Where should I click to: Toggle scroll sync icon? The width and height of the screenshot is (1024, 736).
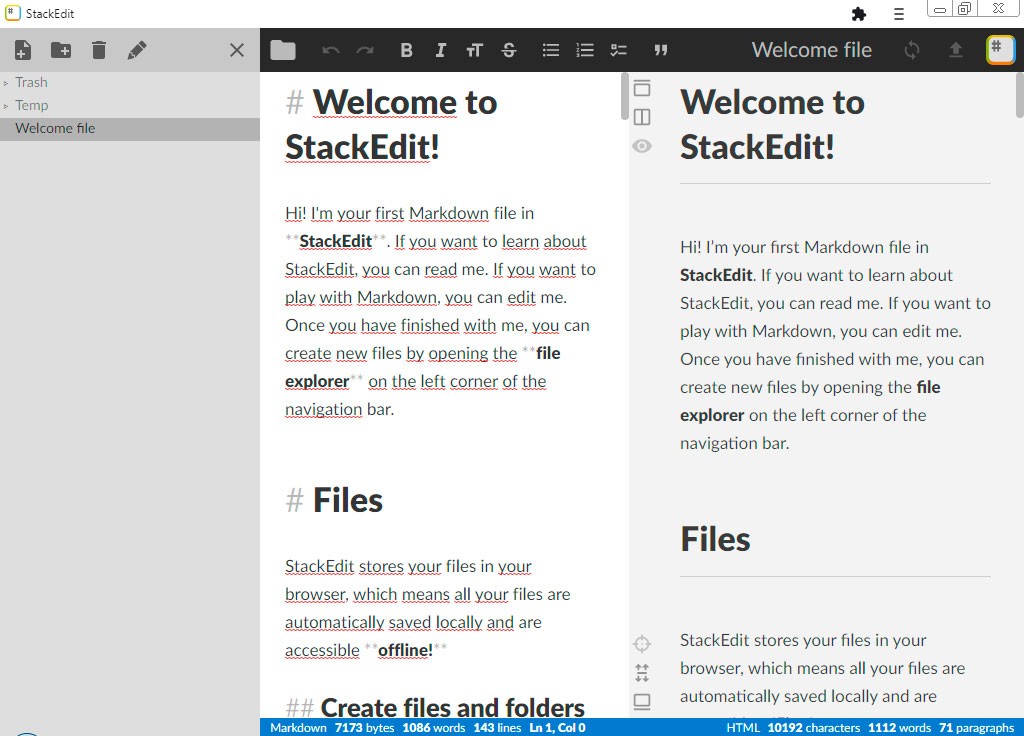point(642,673)
